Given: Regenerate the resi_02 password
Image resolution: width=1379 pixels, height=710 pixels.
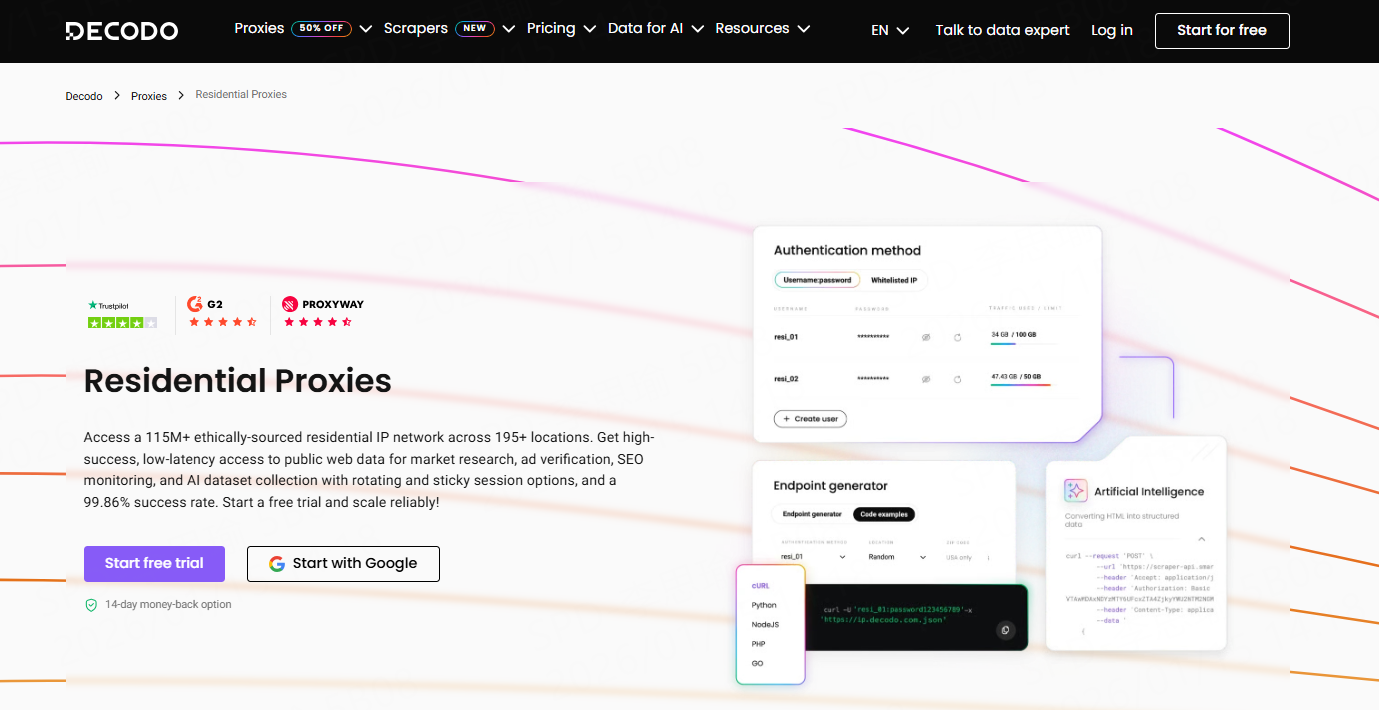Looking at the screenshot, I should click(x=957, y=380).
